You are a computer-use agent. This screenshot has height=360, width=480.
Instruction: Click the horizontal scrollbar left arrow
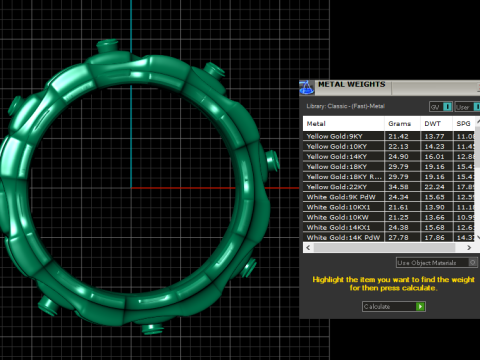(x=308, y=247)
